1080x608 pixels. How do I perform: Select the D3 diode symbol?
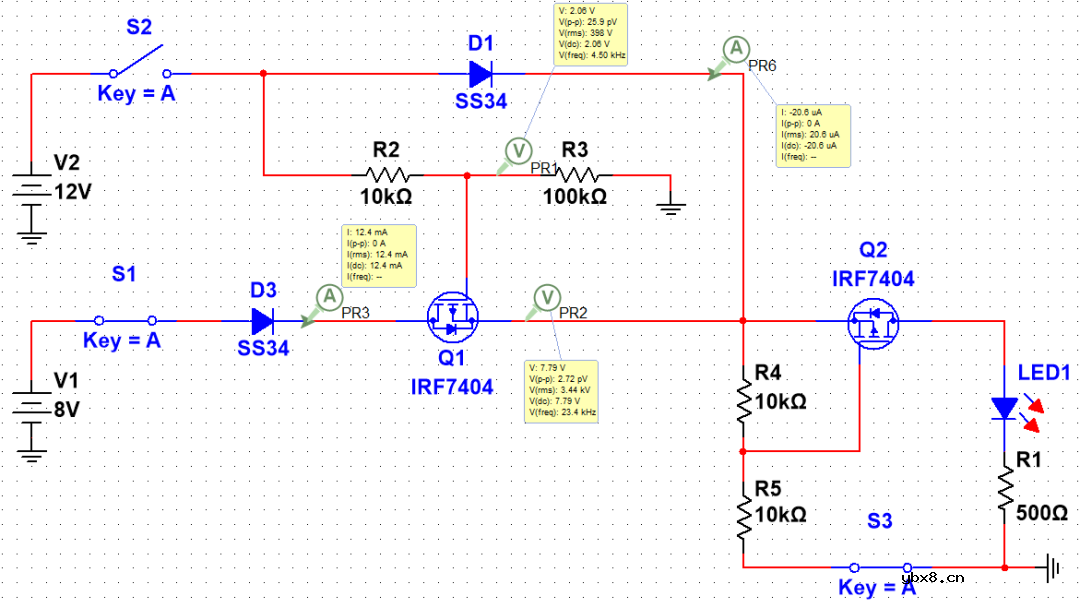click(263, 321)
